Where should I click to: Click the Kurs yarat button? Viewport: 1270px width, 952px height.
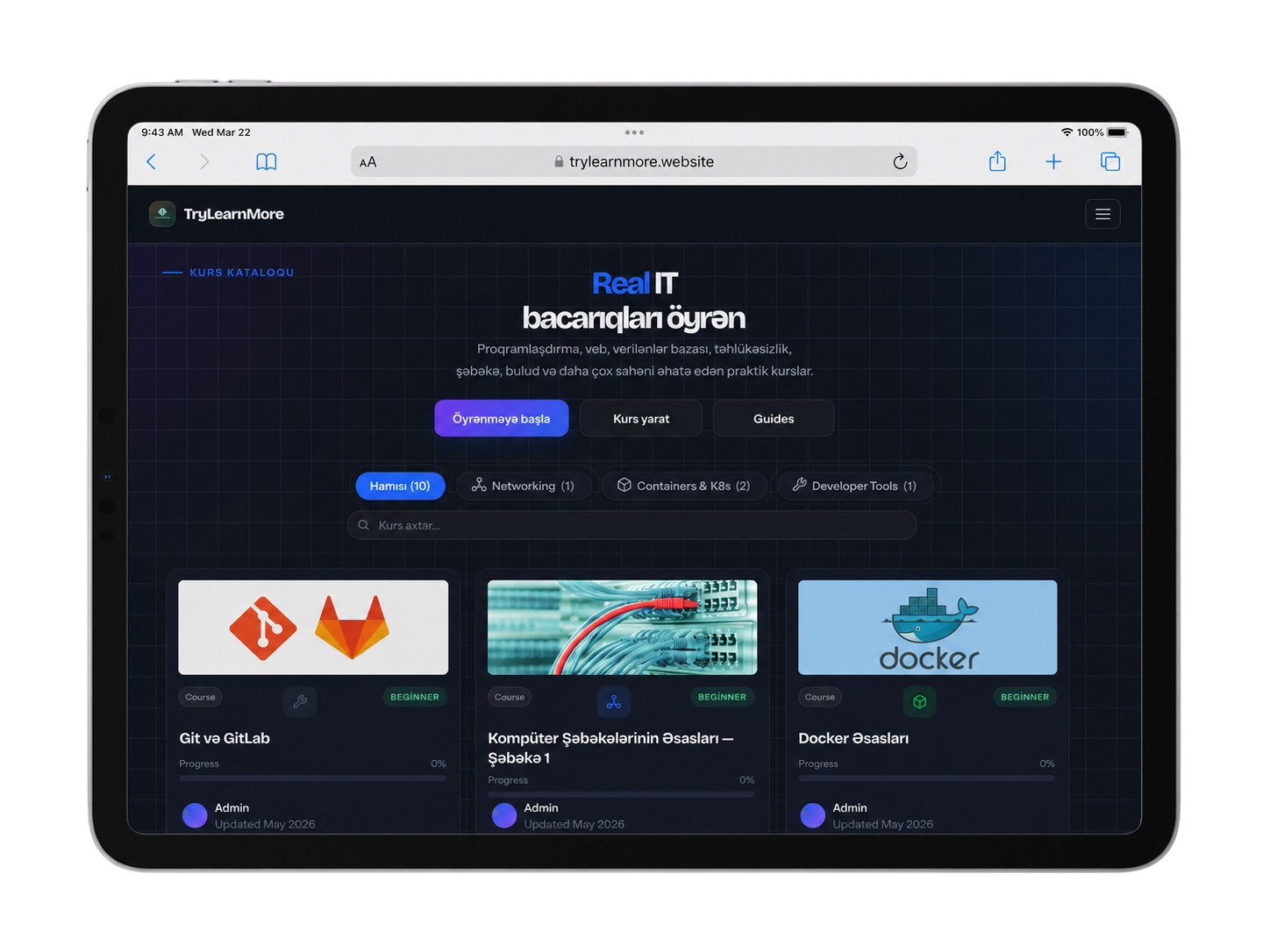641,418
